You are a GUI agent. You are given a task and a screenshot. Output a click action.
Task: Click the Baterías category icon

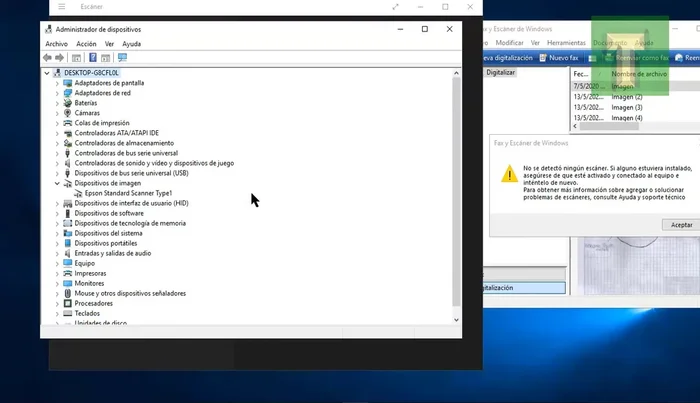click(x=67, y=103)
